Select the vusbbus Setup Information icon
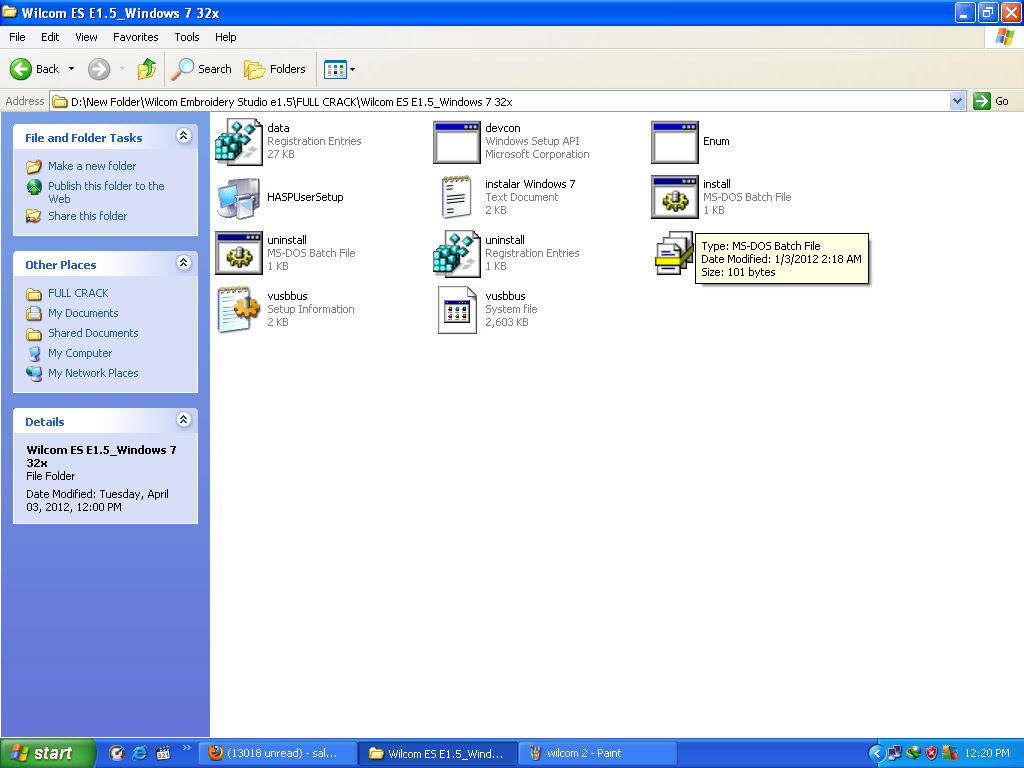The image size is (1024, 768). pyautogui.click(x=238, y=309)
